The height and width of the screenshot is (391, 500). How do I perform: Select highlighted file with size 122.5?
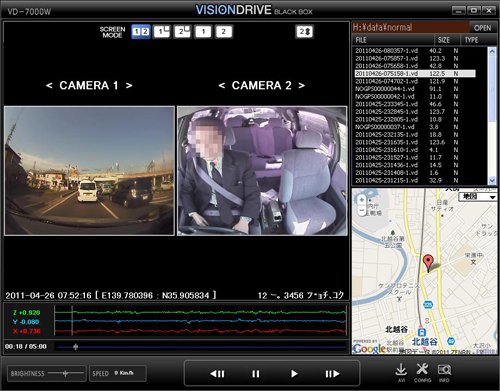point(415,74)
